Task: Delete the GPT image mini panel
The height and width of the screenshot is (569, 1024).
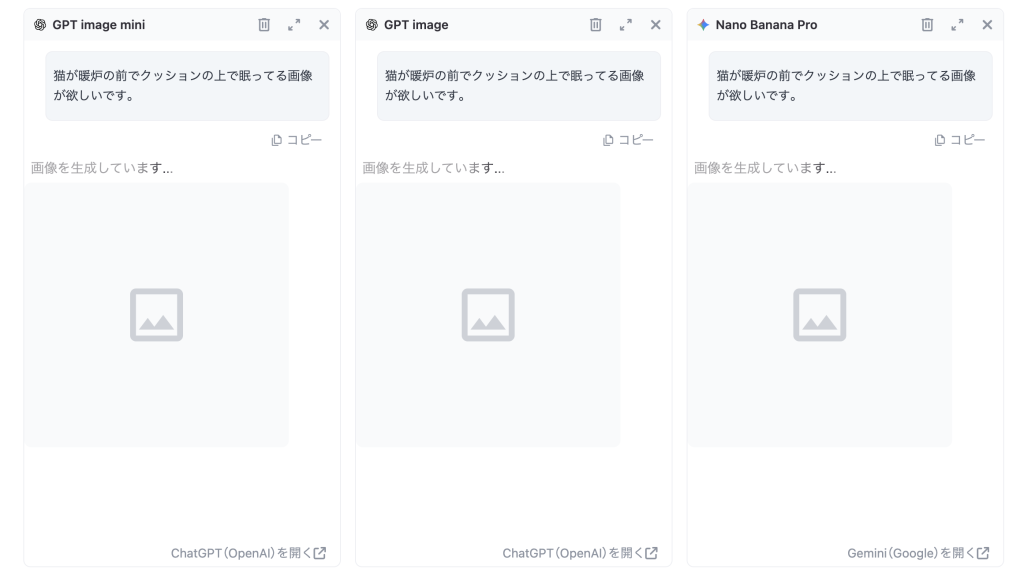Action: [264, 25]
